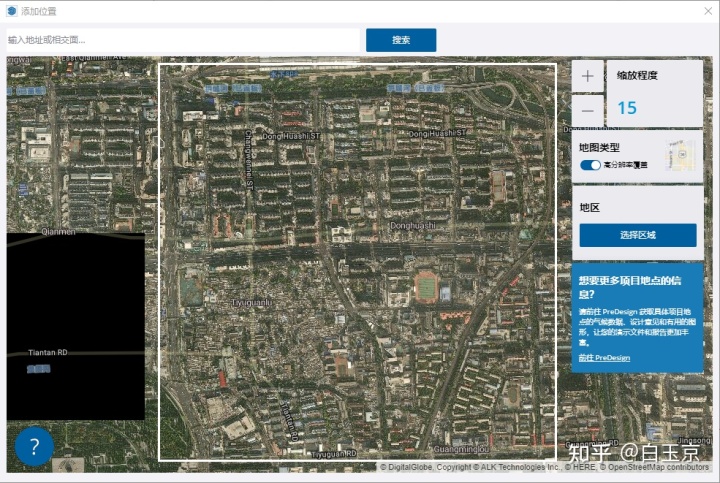Screen dimensions: 720x483
Task: Click the Donghuashi map label
Action: coord(412,225)
